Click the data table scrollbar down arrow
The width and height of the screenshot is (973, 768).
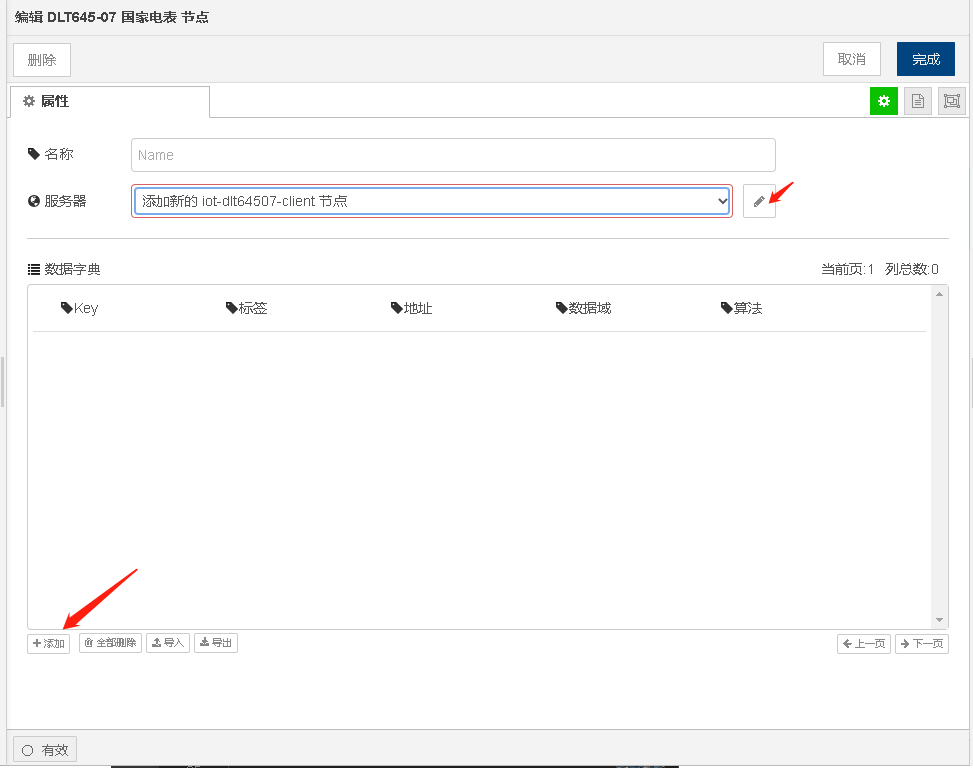pyautogui.click(x=939, y=620)
